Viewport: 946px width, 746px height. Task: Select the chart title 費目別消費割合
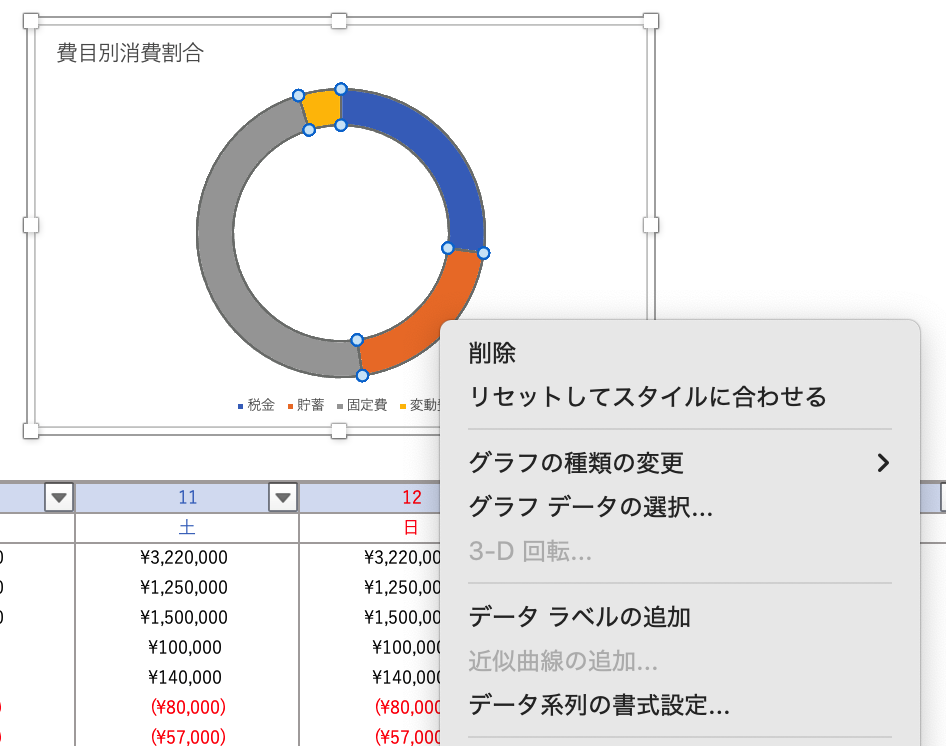click(x=130, y=53)
